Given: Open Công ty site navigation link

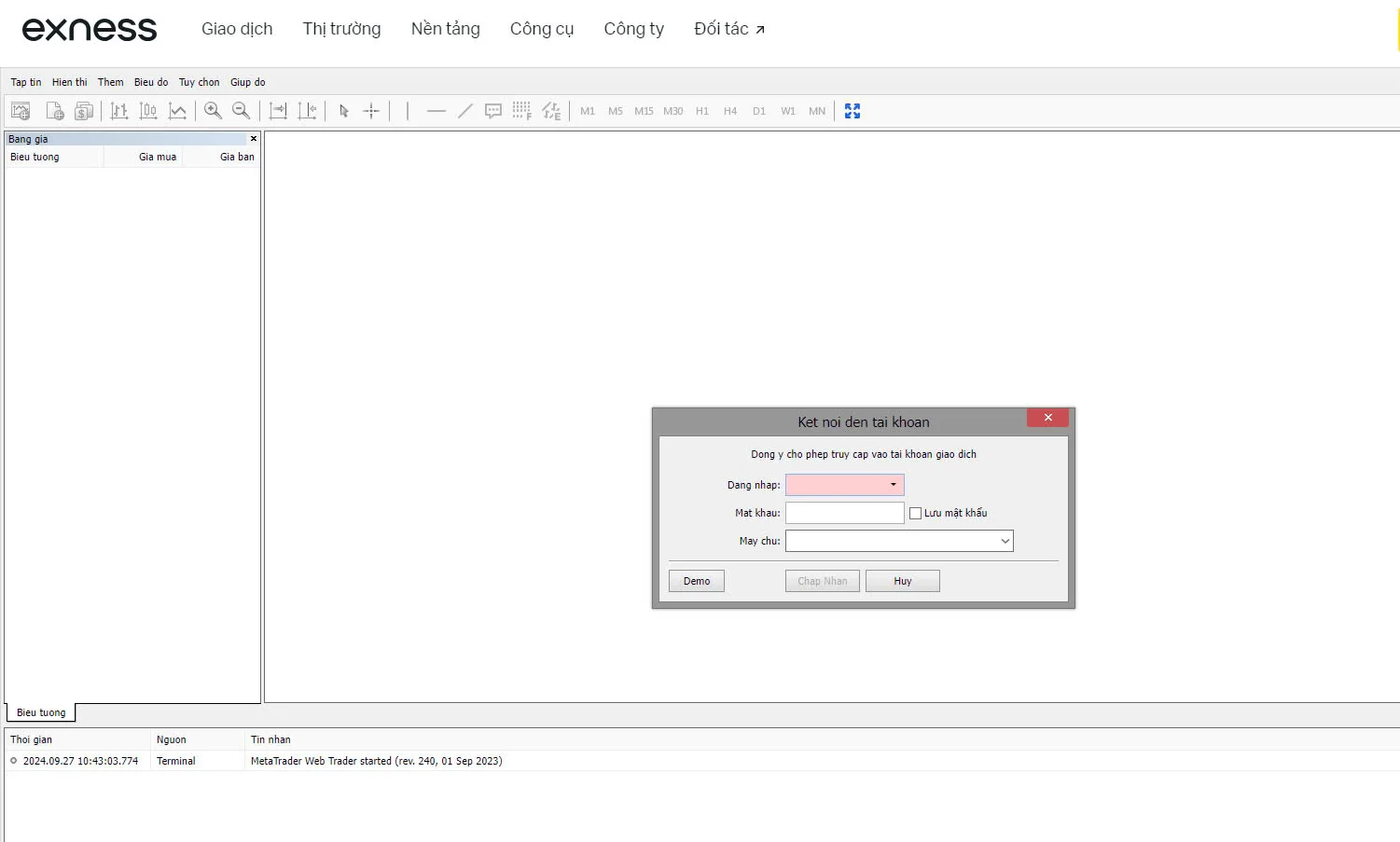Looking at the screenshot, I should point(634,29).
